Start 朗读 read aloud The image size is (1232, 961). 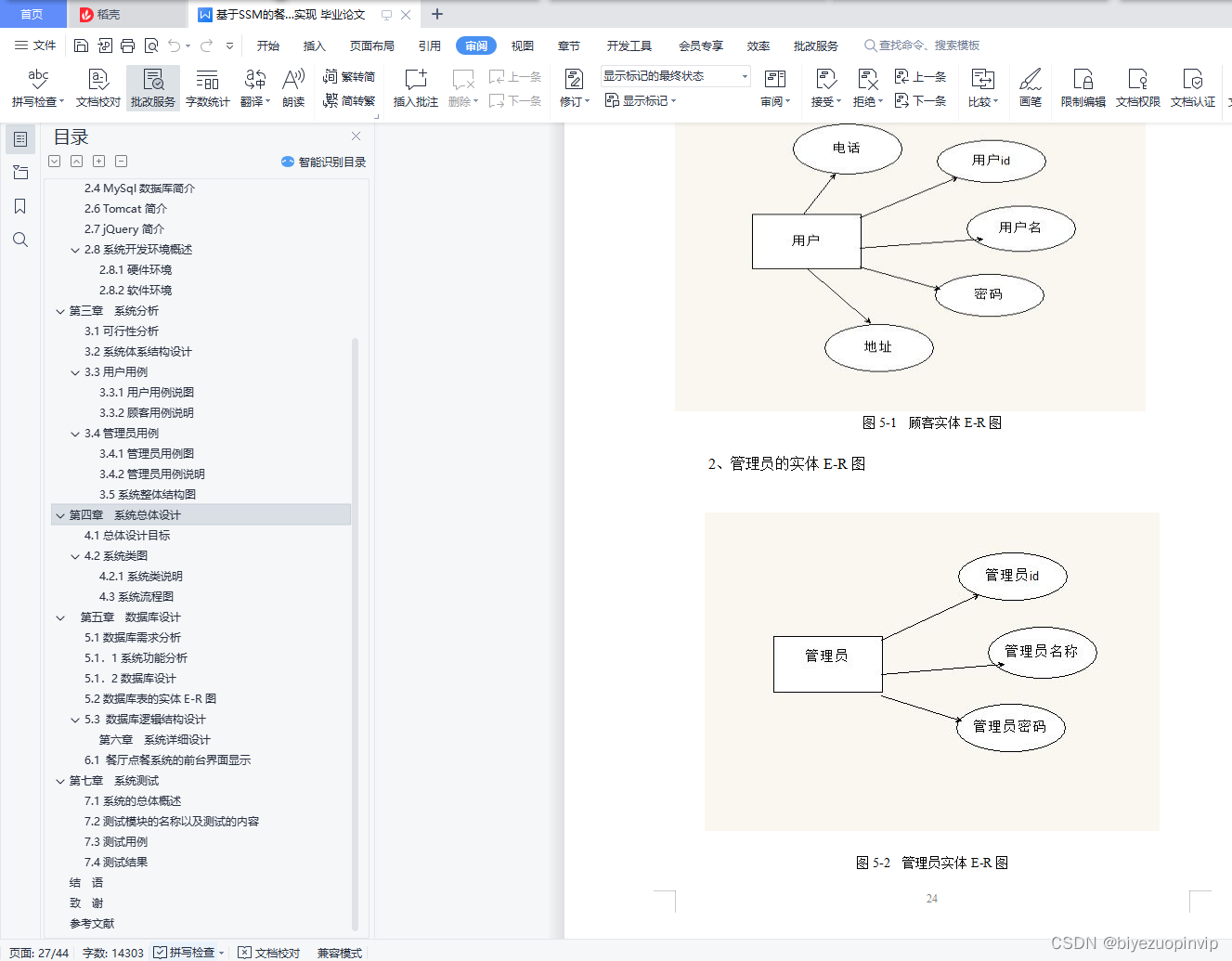pyautogui.click(x=293, y=88)
